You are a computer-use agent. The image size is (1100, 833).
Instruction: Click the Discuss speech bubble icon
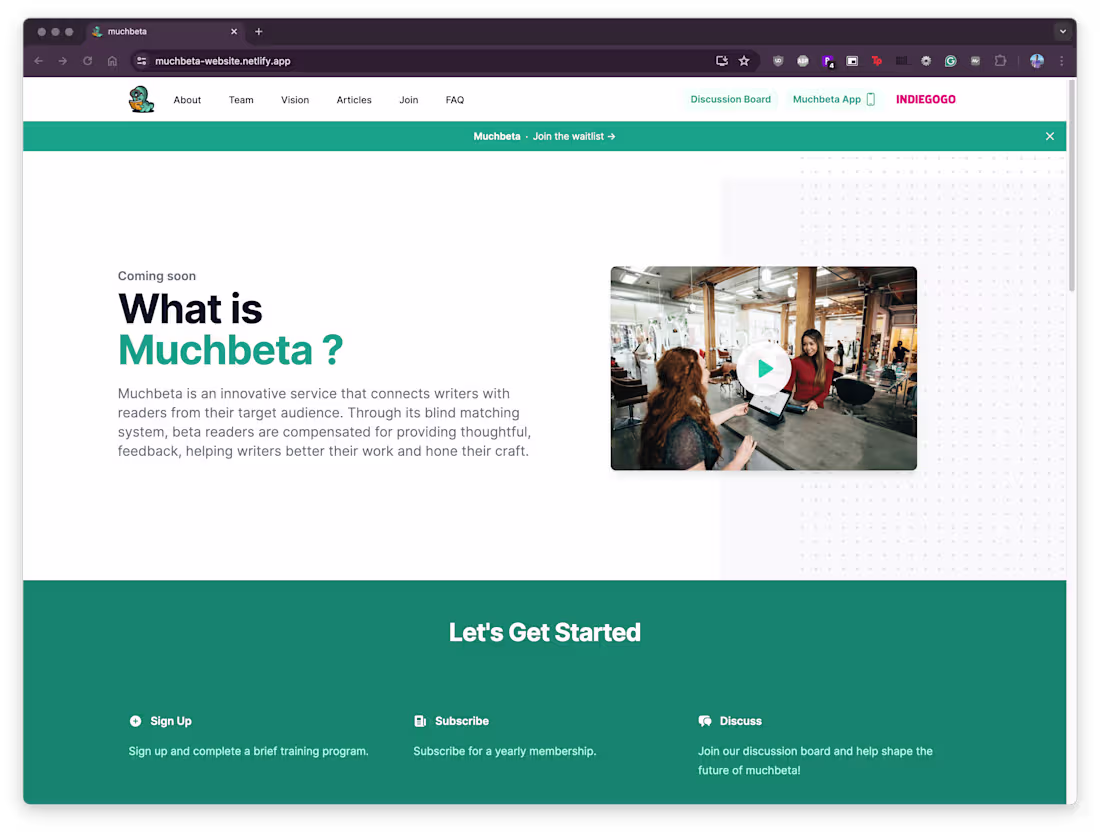705,721
